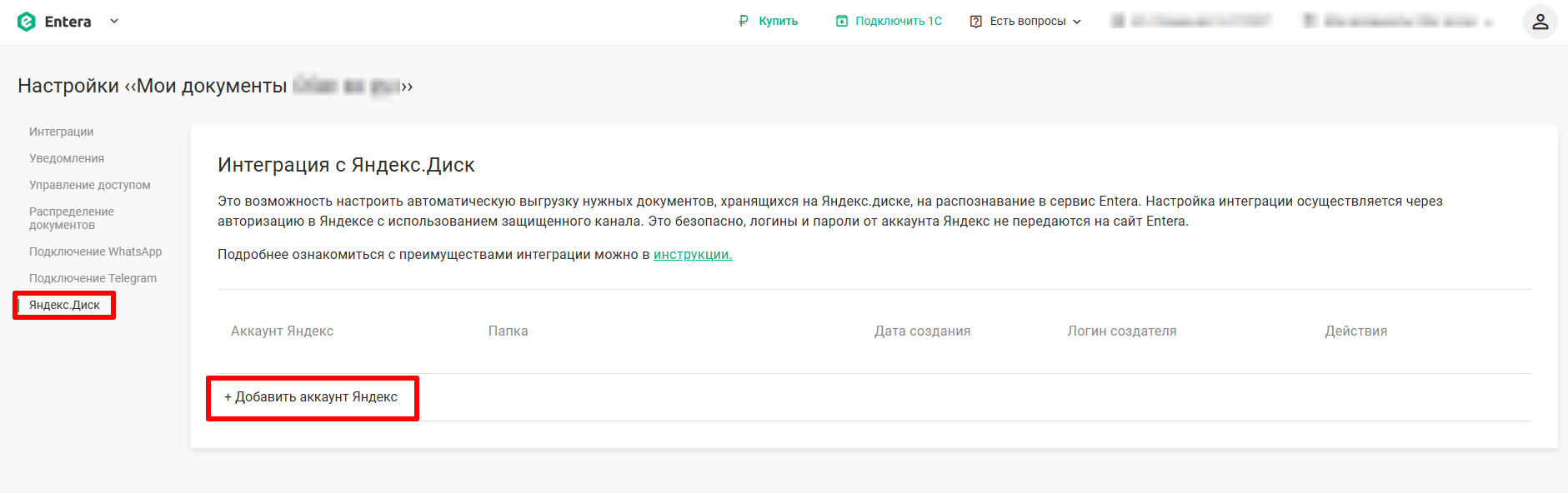Open the Подключить 1С link
Viewport: 1568px width, 493px height.
(x=899, y=21)
